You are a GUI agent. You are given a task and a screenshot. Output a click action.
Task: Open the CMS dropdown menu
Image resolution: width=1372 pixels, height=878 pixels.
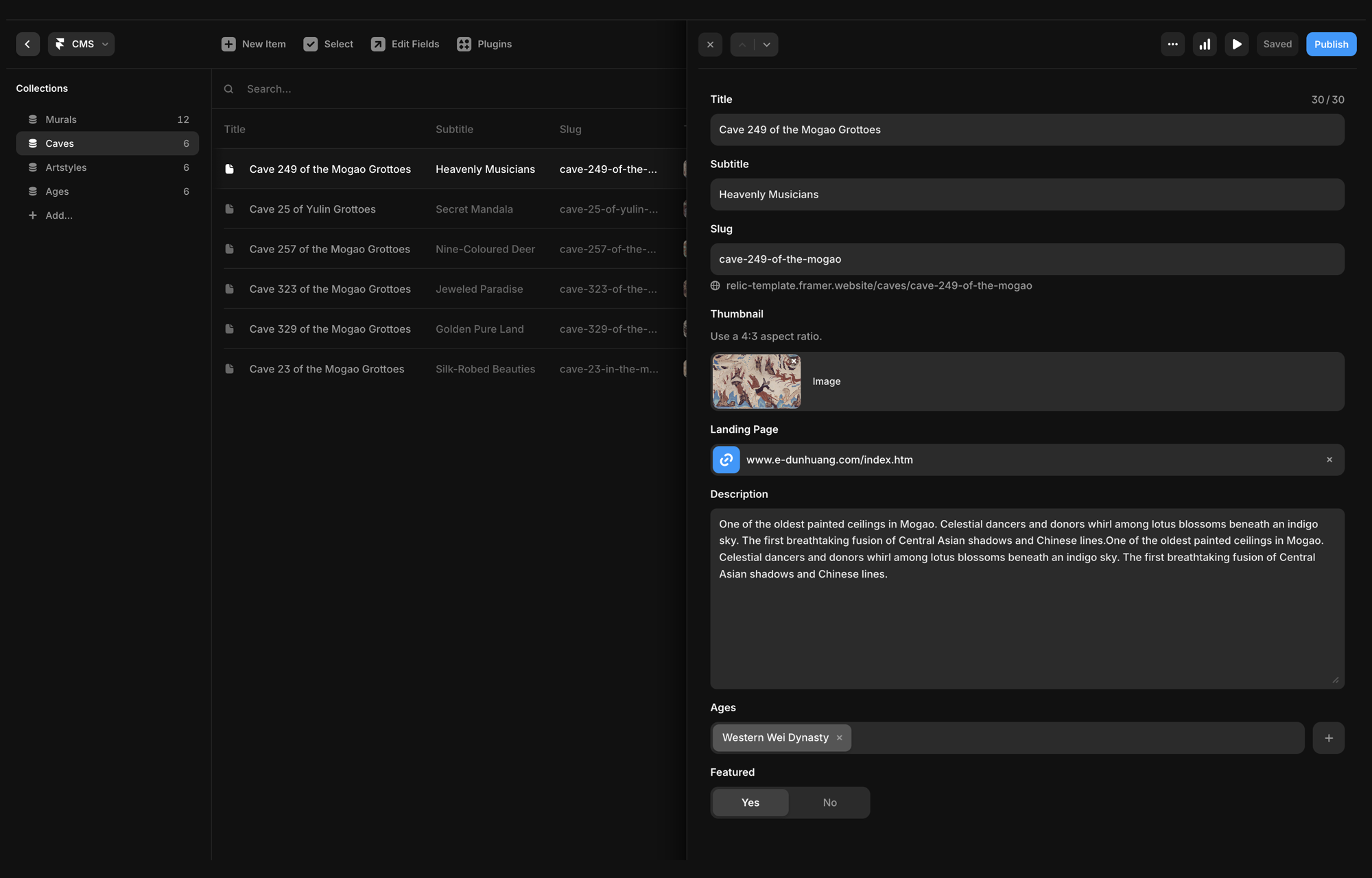pos(82,44)
